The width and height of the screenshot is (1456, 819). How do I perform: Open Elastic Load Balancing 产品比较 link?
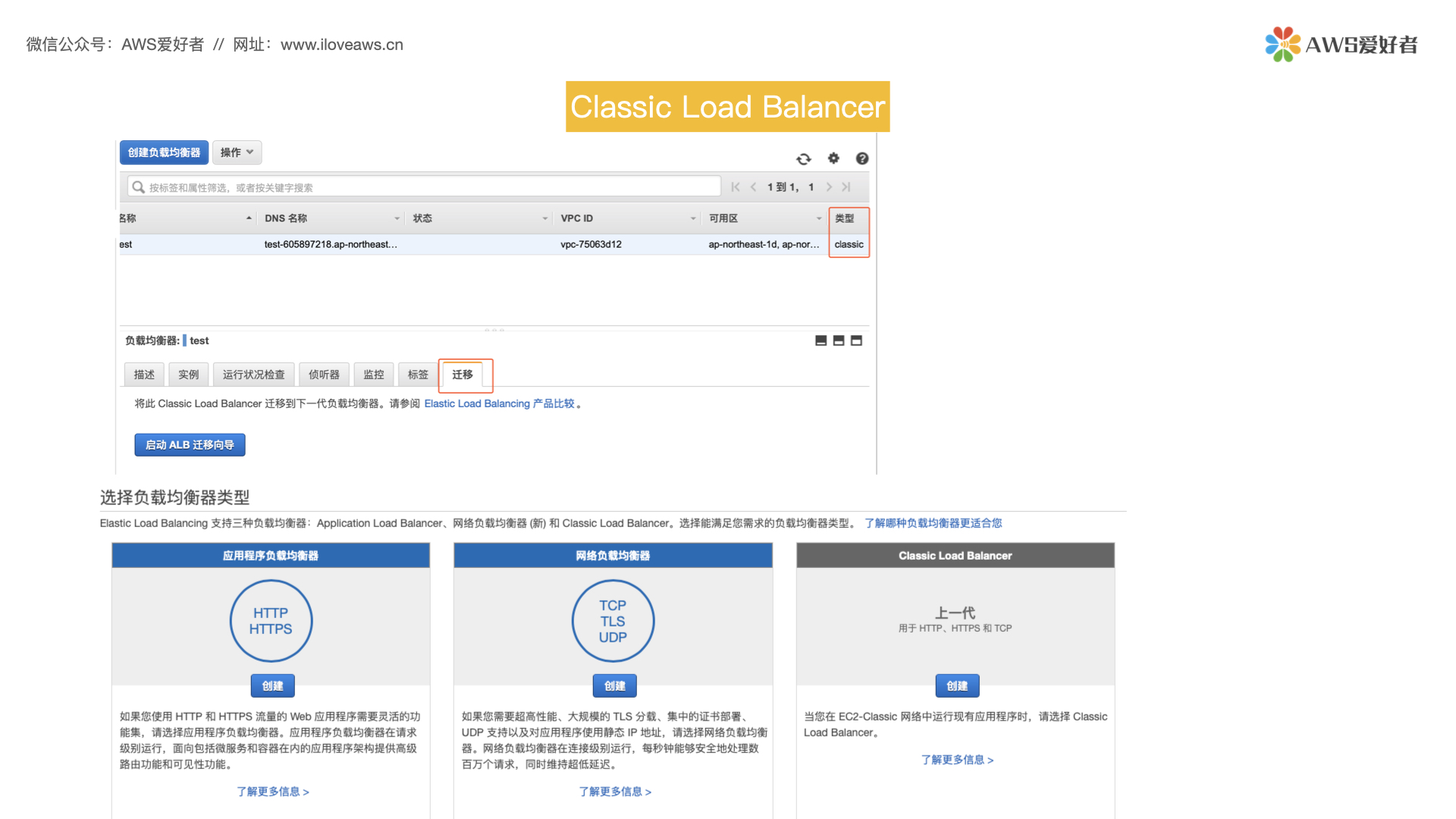pyautogui.click(x=499, y=403)
